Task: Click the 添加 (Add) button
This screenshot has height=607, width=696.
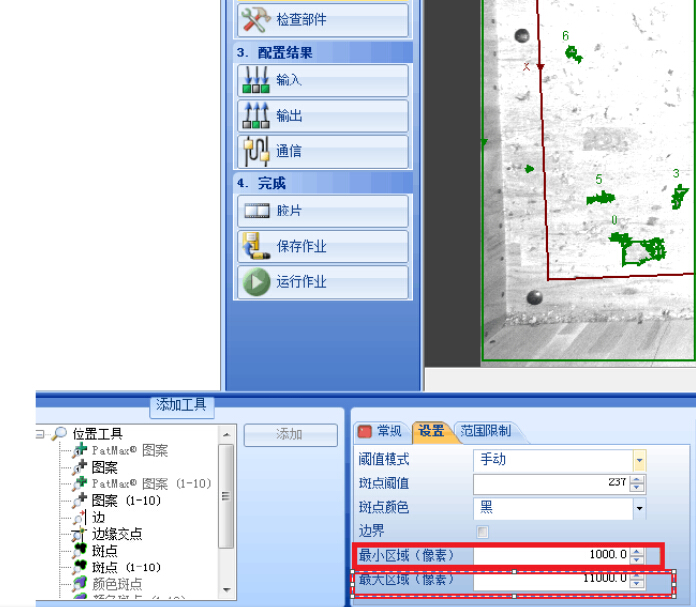Action: click(290, 435)
